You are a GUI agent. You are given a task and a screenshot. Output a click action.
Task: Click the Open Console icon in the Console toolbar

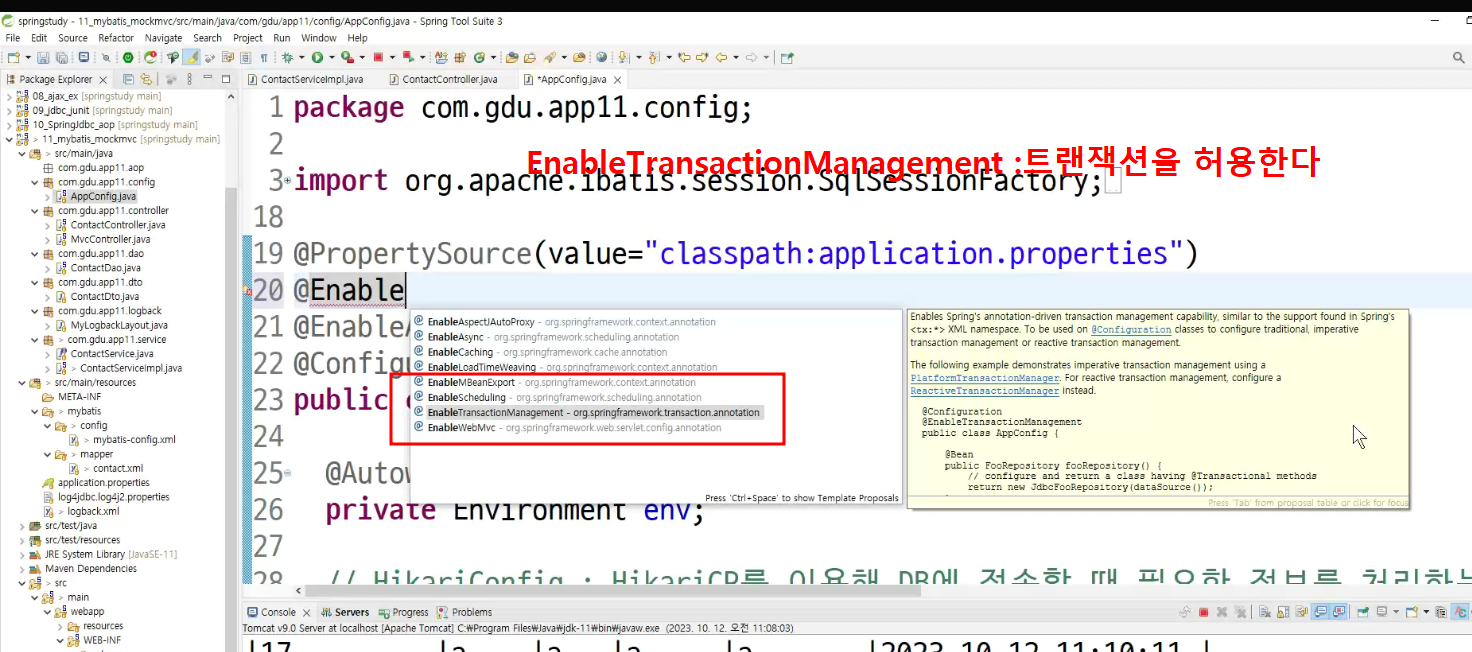coord(1411,612)
